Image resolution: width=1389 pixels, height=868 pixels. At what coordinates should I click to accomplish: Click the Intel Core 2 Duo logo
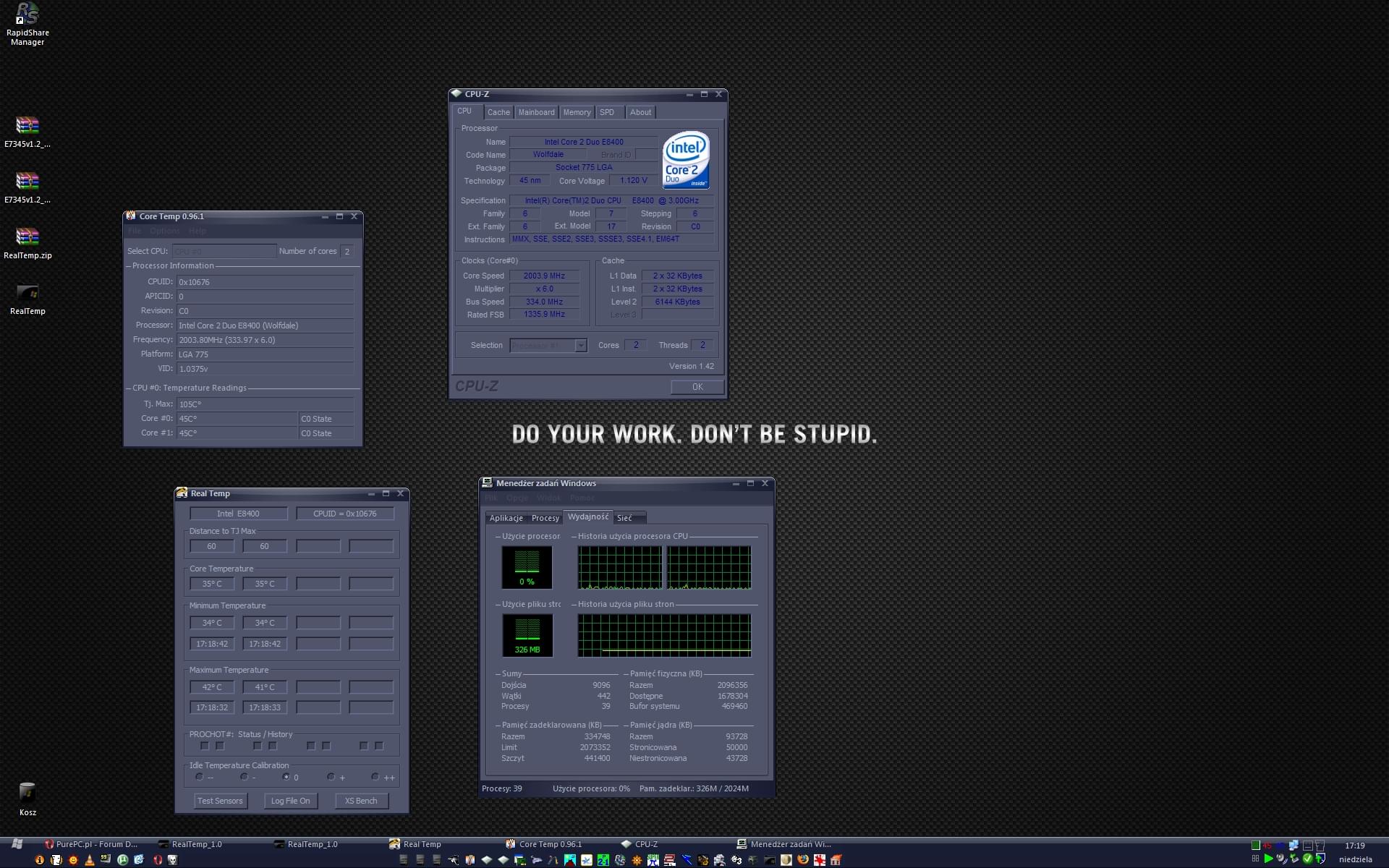tap(686, 160)
